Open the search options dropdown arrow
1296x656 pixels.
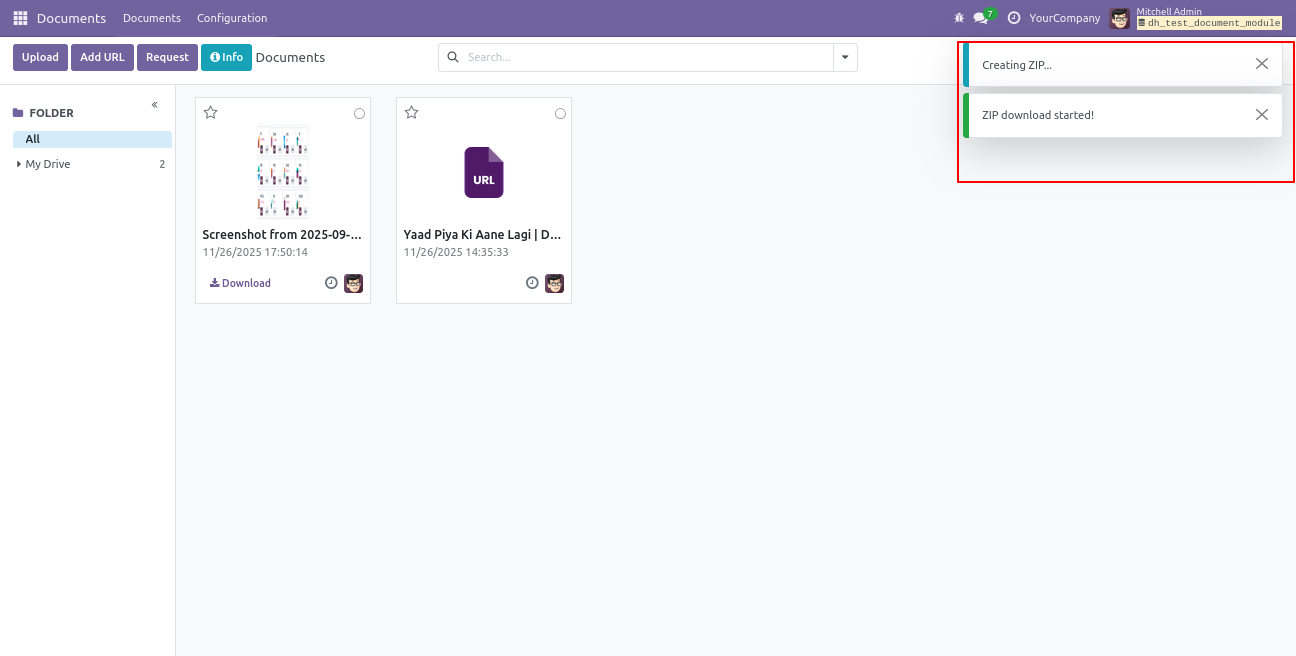[x=845, y=58]
